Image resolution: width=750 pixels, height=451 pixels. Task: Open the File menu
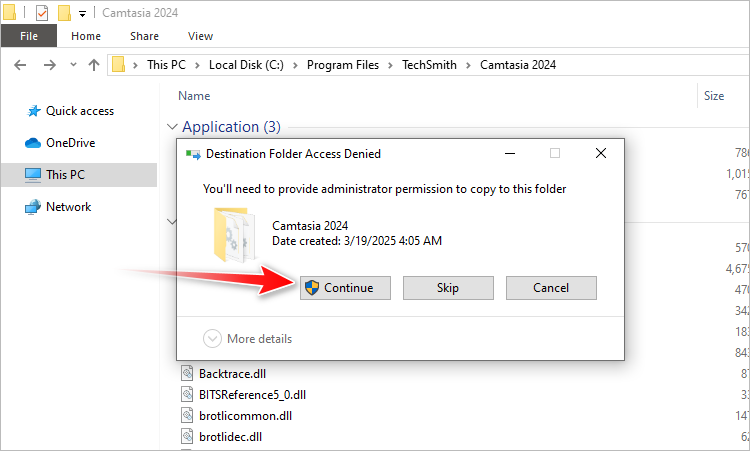tap(28, 36)
